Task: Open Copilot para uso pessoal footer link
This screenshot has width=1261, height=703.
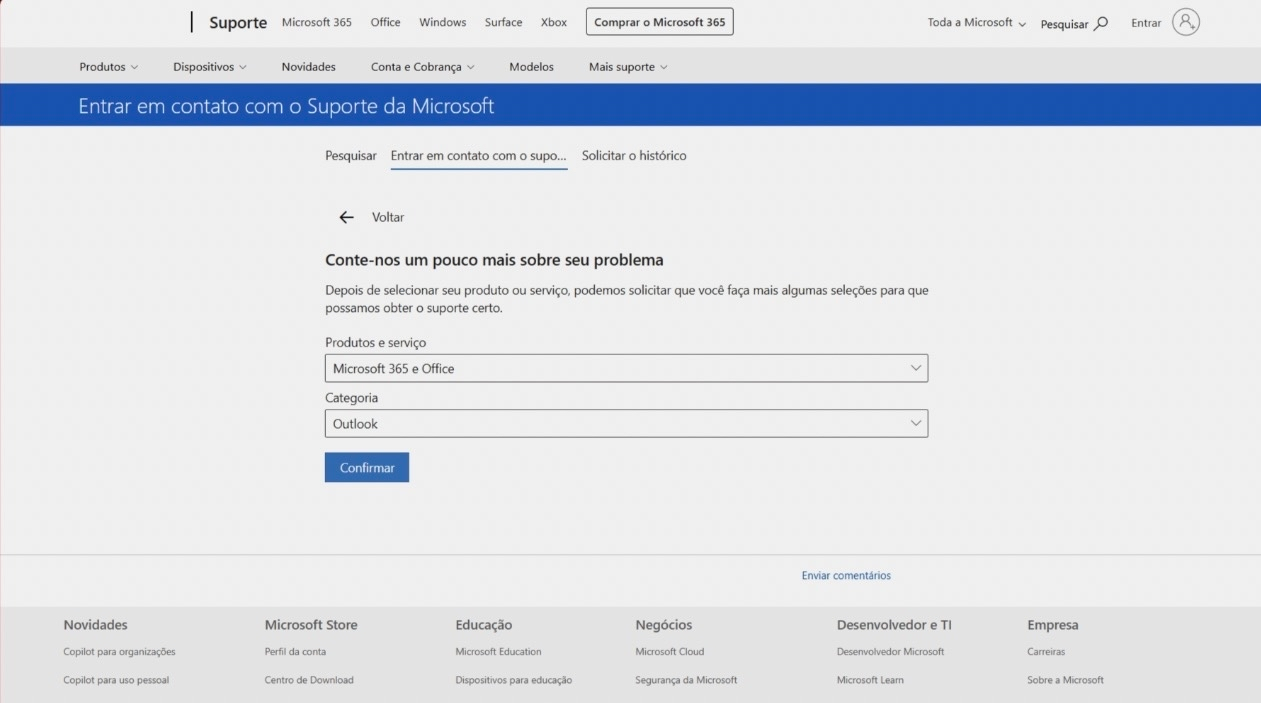Action: click(x=116, y=680)
